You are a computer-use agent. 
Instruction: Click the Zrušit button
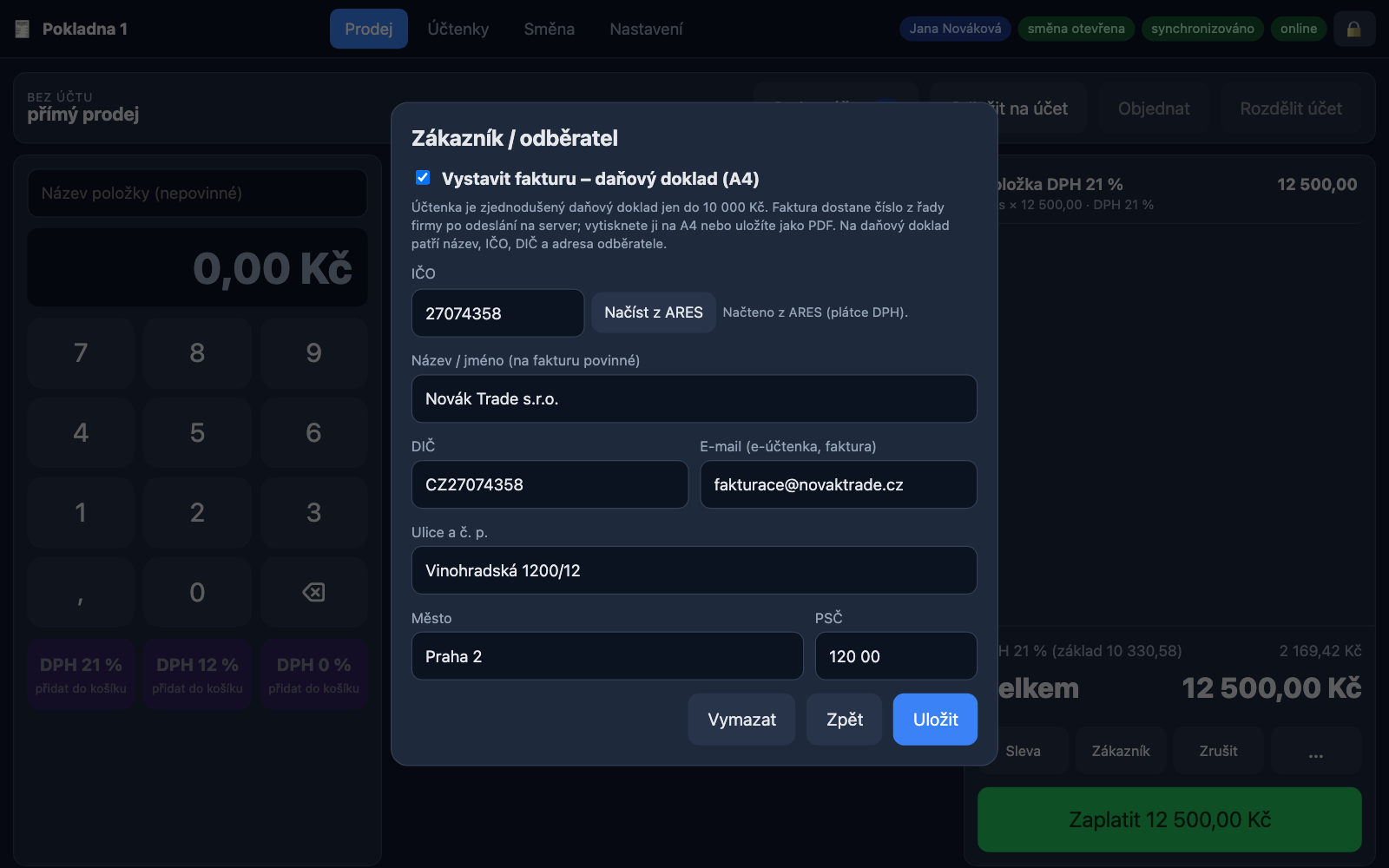pos(1218,751)
